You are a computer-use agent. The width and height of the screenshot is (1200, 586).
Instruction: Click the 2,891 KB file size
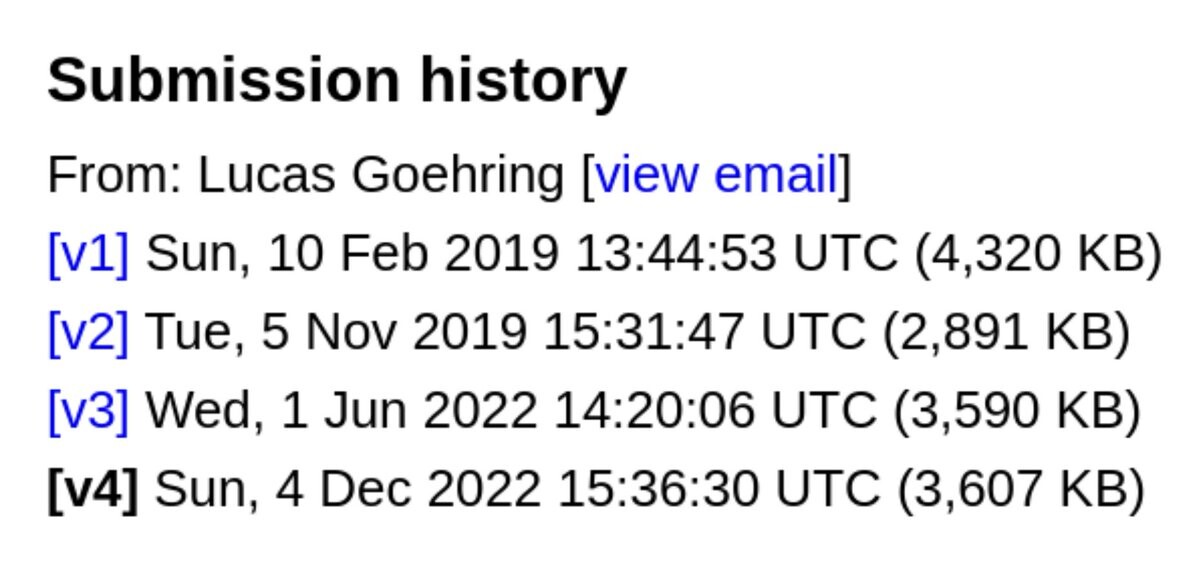click(x=1006, y=332)
